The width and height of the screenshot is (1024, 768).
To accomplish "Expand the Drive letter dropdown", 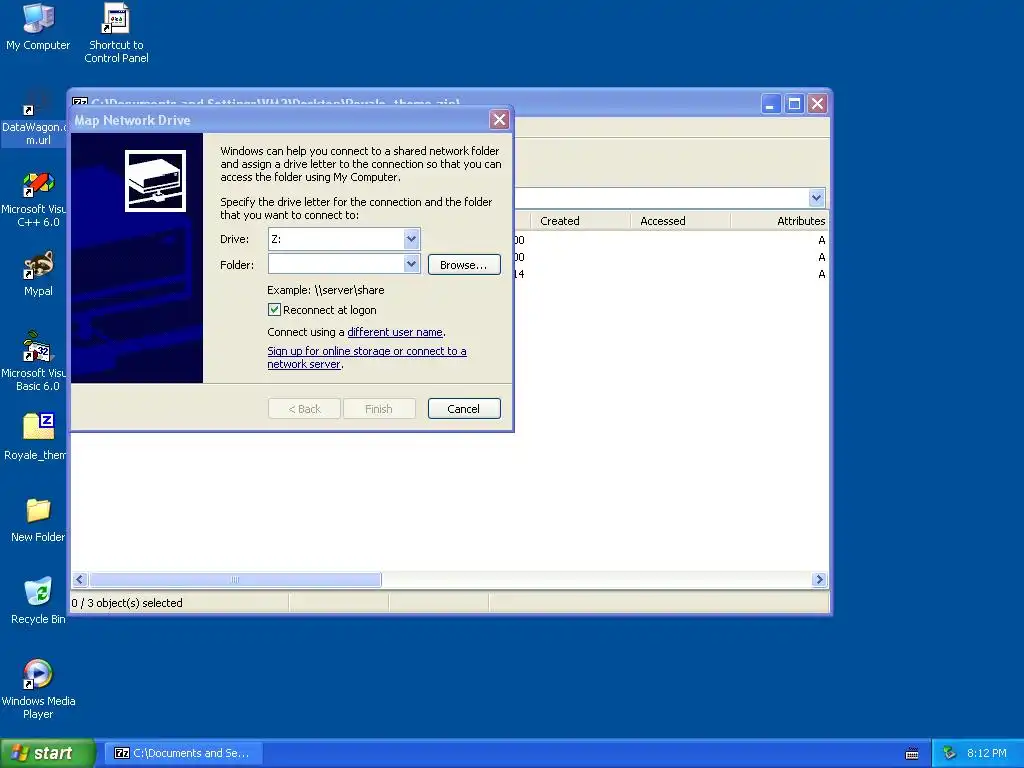I will point(411,239).
